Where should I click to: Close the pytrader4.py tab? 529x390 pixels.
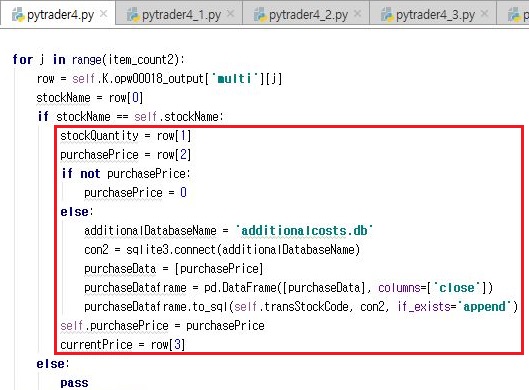coord(104,14)
